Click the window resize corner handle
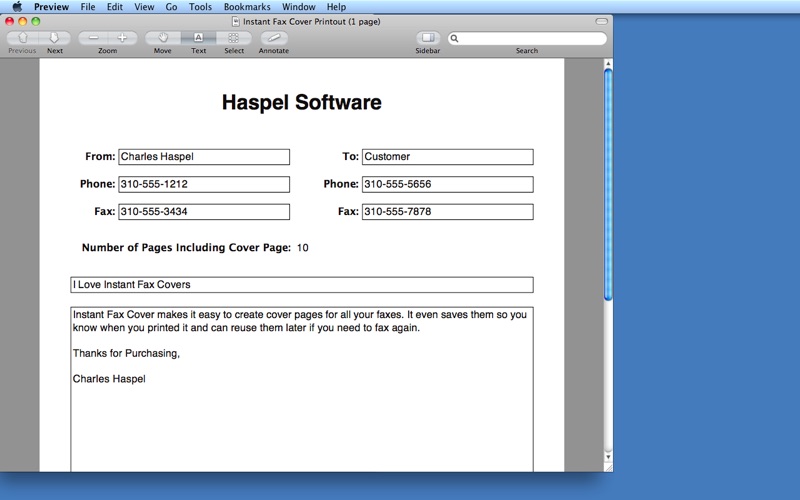The image size is (800, 500). point(608,467)
